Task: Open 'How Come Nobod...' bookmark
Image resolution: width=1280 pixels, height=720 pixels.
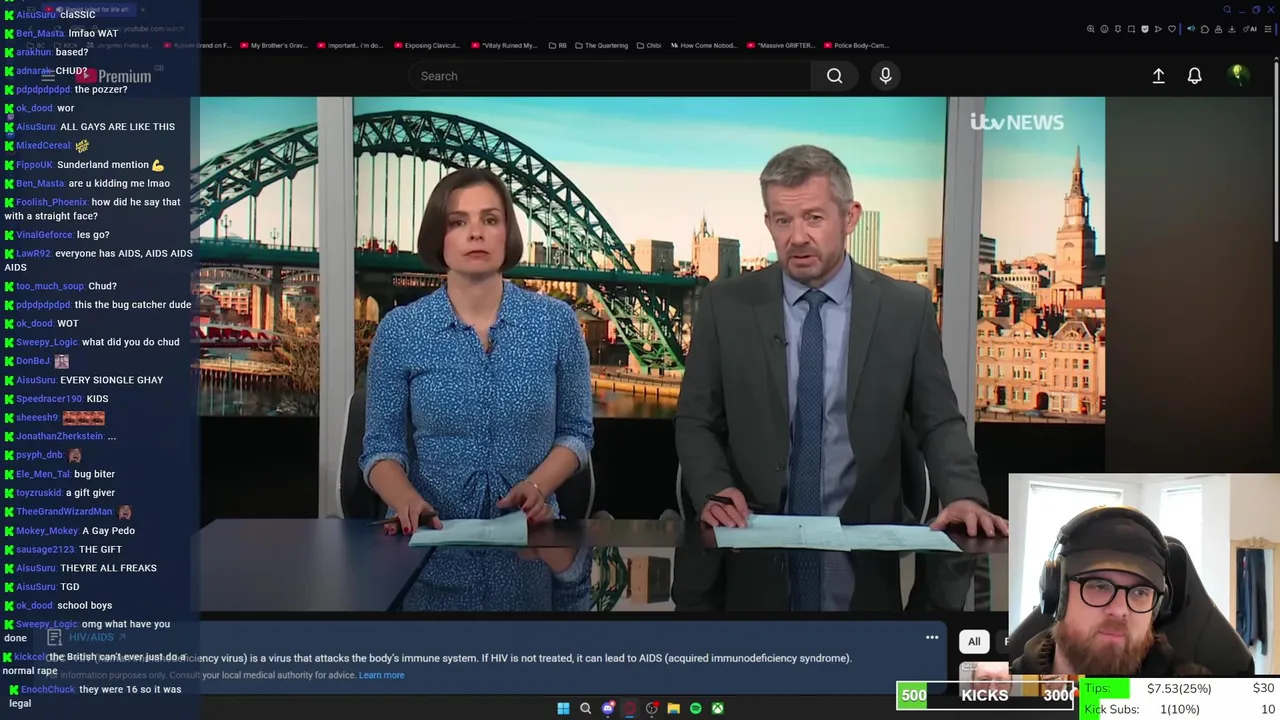Action: click(705, 45)
